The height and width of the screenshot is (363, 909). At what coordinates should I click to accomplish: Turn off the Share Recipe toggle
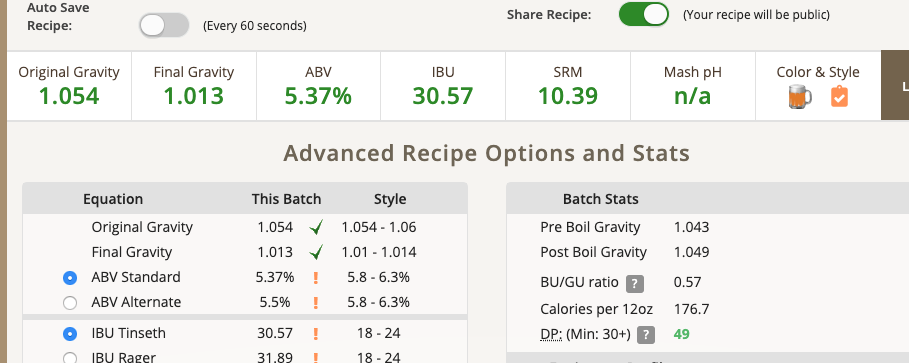643,14
